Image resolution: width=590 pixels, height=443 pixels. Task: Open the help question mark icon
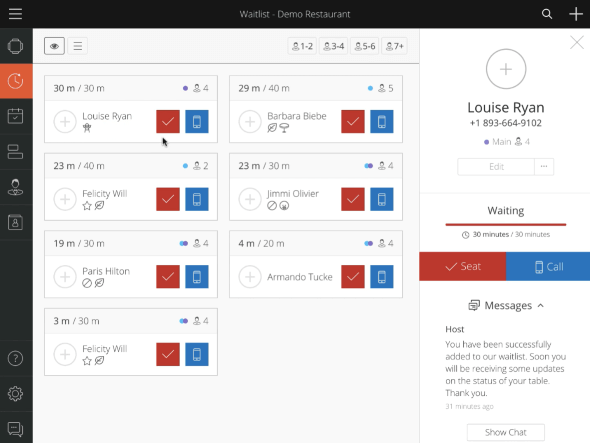click(x=15, y=358)
